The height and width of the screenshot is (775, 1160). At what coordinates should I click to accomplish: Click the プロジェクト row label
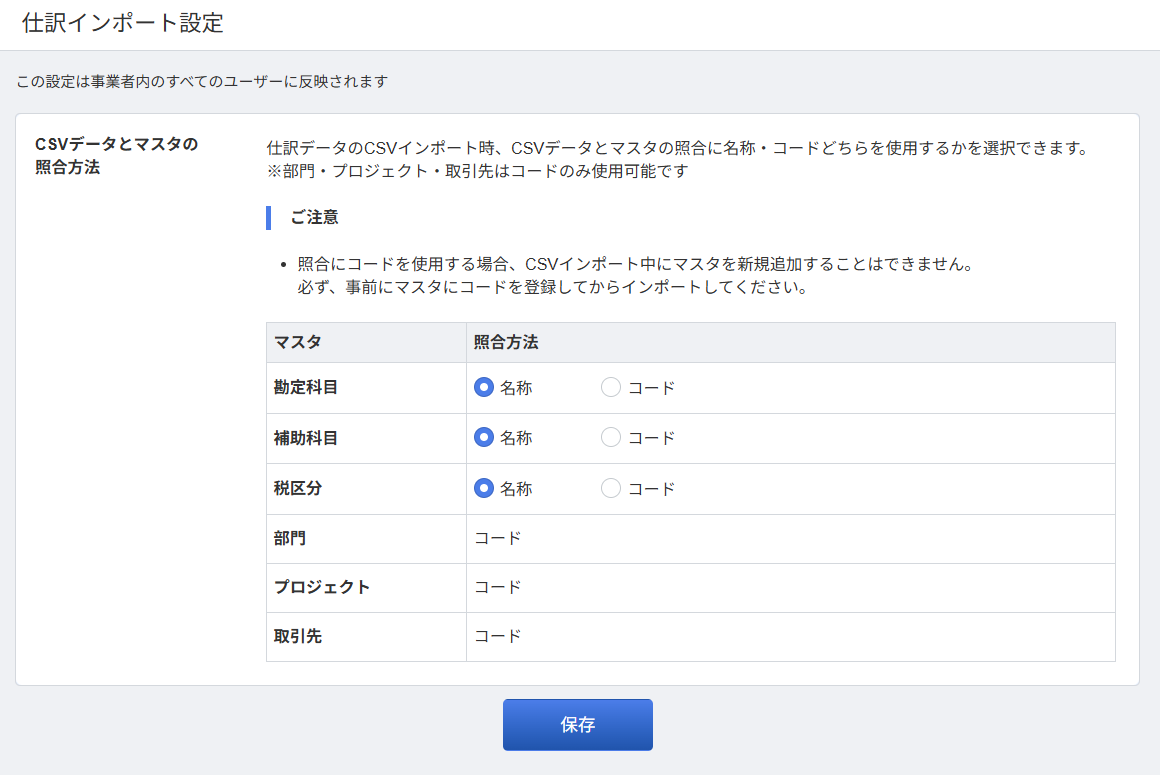click(322, 588)
